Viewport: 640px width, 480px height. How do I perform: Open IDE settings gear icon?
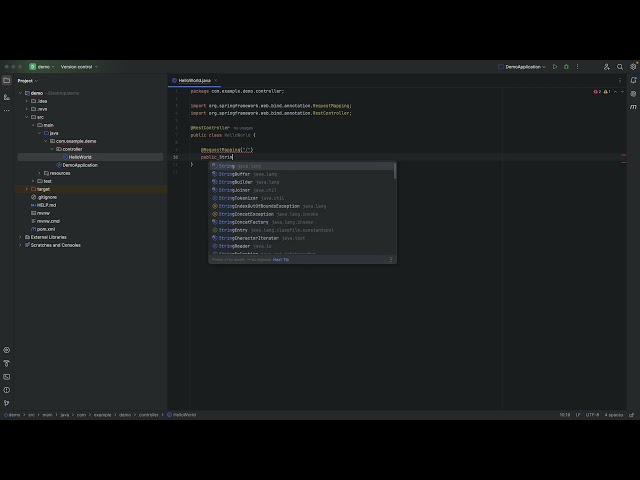(x=633, y=66)
